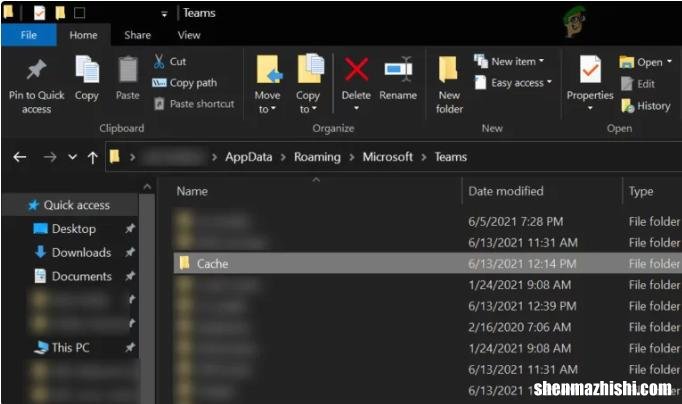Expand the Open dropdown arrow
This screenshot has height=404, width=682.
point(669,61)
